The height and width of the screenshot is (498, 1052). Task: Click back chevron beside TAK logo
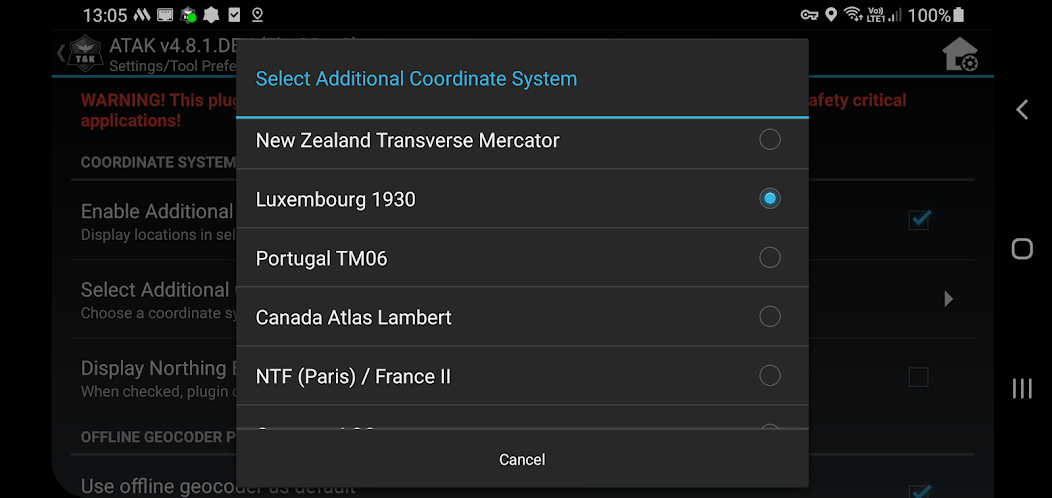60,53
